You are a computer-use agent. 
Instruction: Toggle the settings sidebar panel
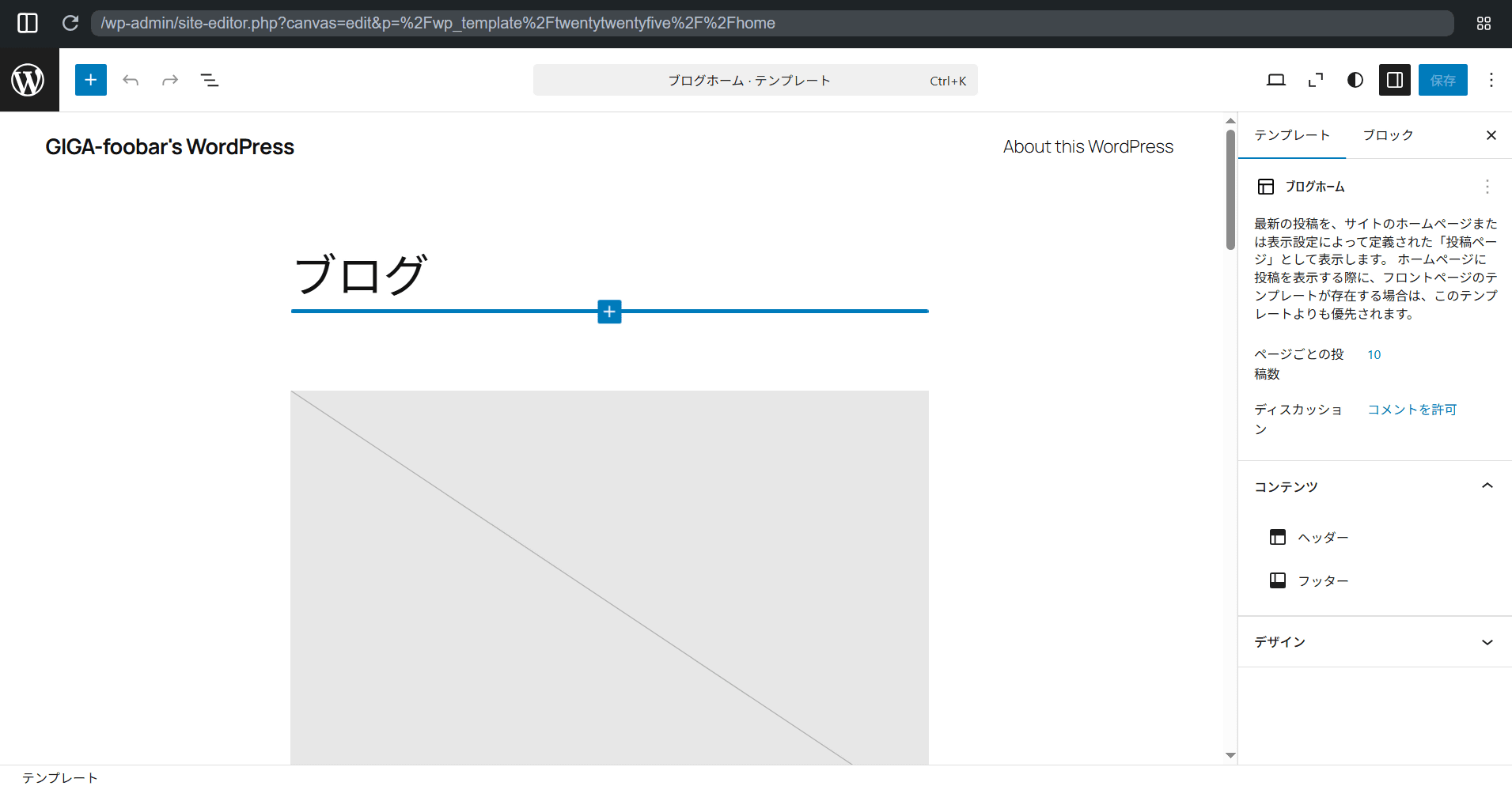click(1395, 80)
